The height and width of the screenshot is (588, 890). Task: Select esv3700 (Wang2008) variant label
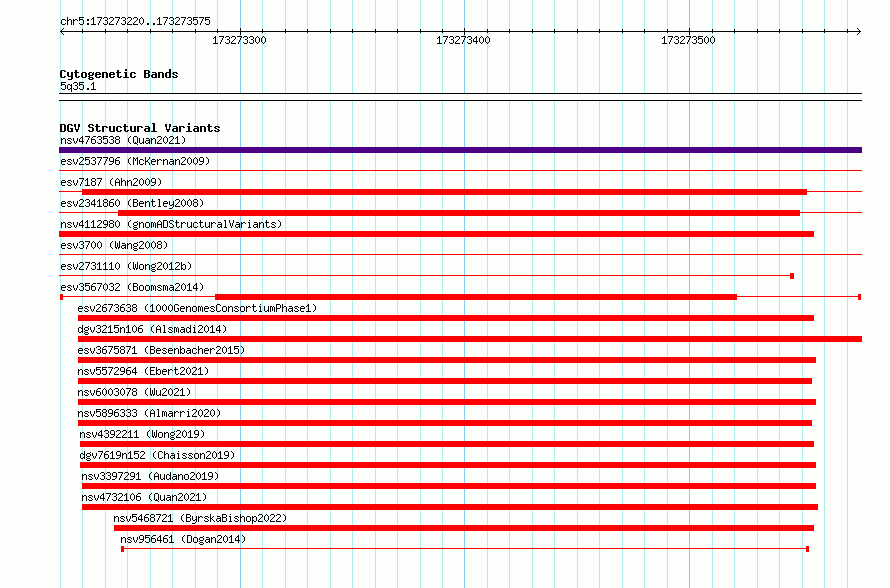114,245
